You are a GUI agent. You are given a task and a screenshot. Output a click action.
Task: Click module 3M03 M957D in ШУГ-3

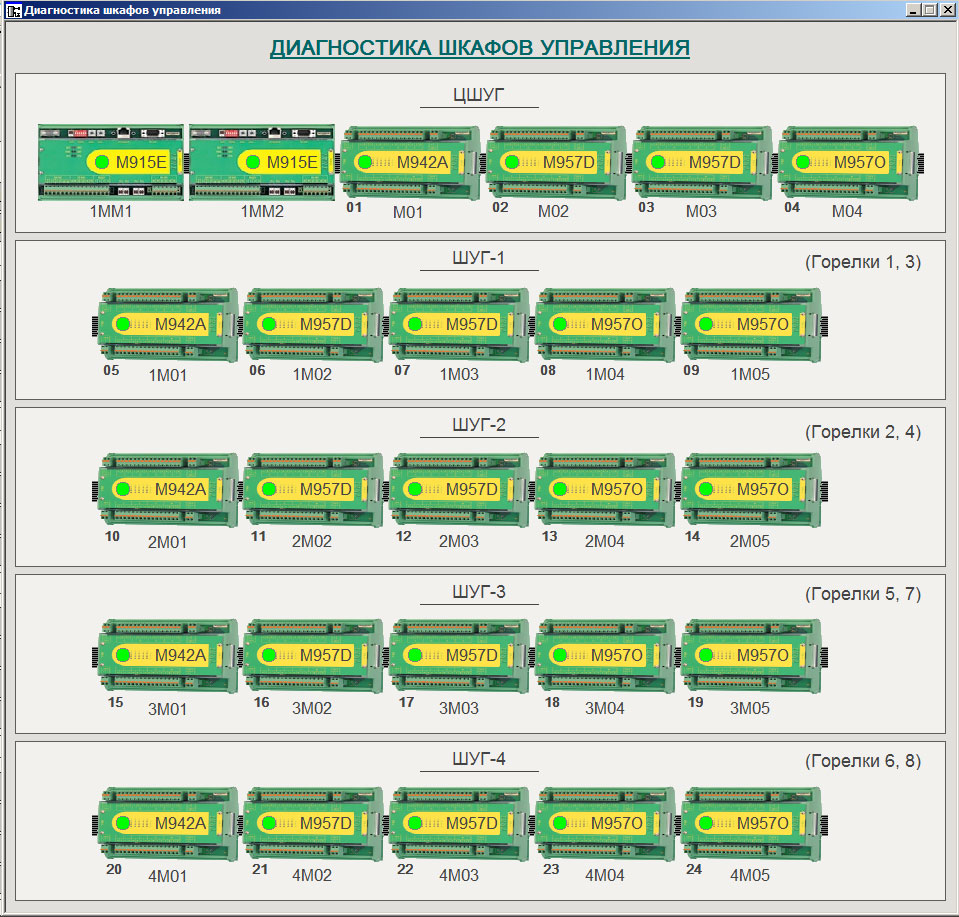tap(458, 655)
